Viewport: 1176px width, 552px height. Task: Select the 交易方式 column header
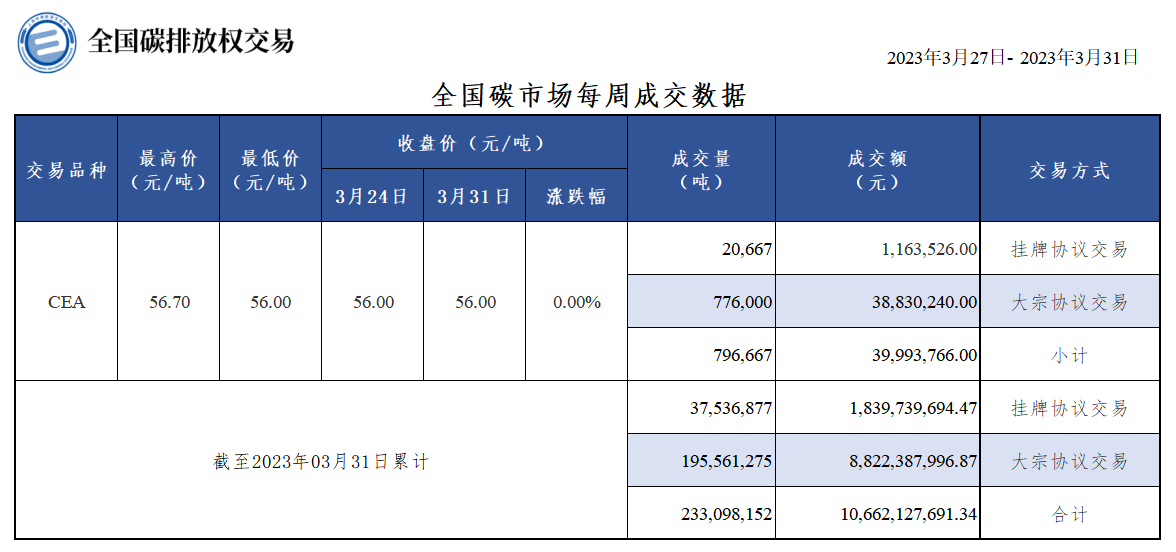1070,169
